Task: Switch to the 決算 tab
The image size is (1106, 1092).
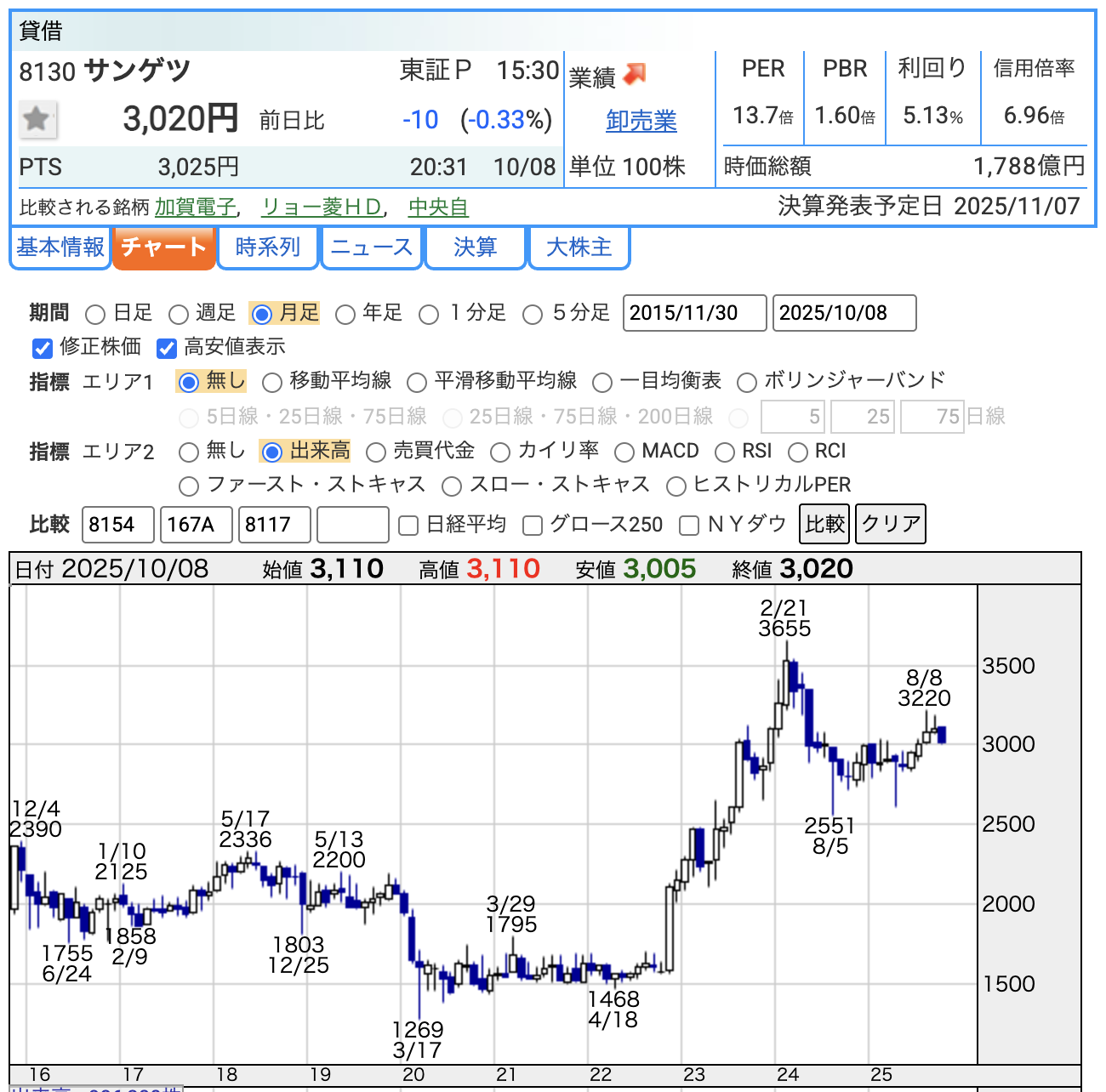Action: [475, 247]
